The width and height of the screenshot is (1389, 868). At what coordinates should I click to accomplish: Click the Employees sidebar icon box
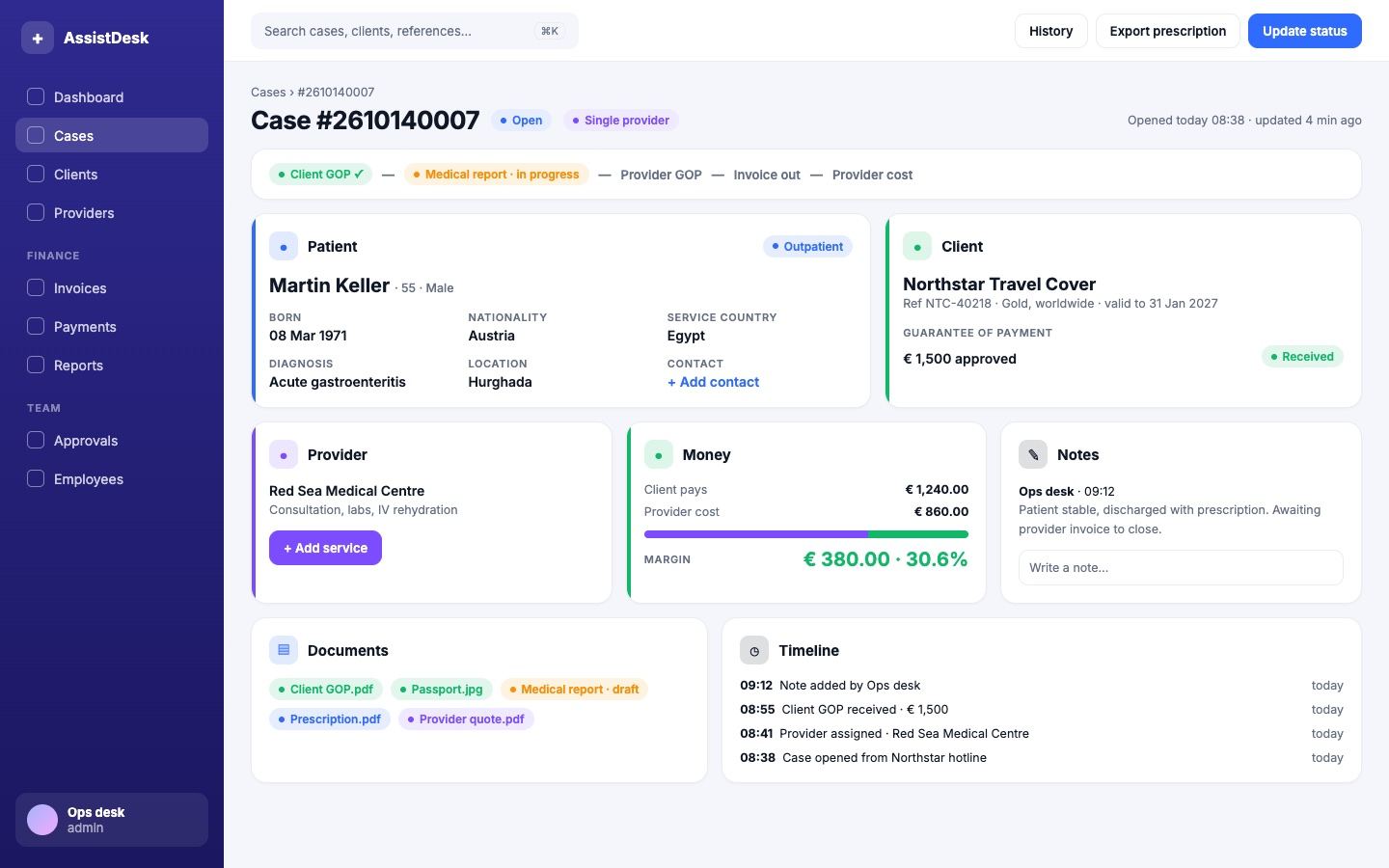point(36,478)
